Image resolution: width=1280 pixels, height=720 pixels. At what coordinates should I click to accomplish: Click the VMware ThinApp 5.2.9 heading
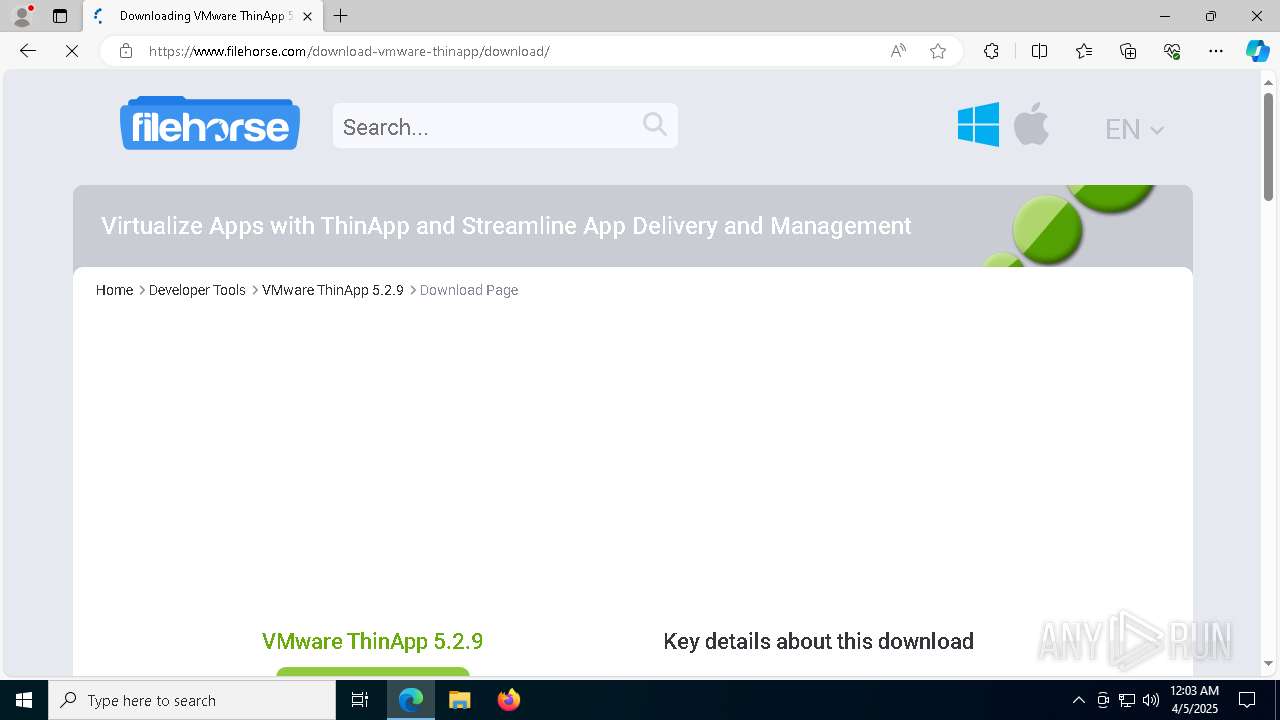[372, 641]
